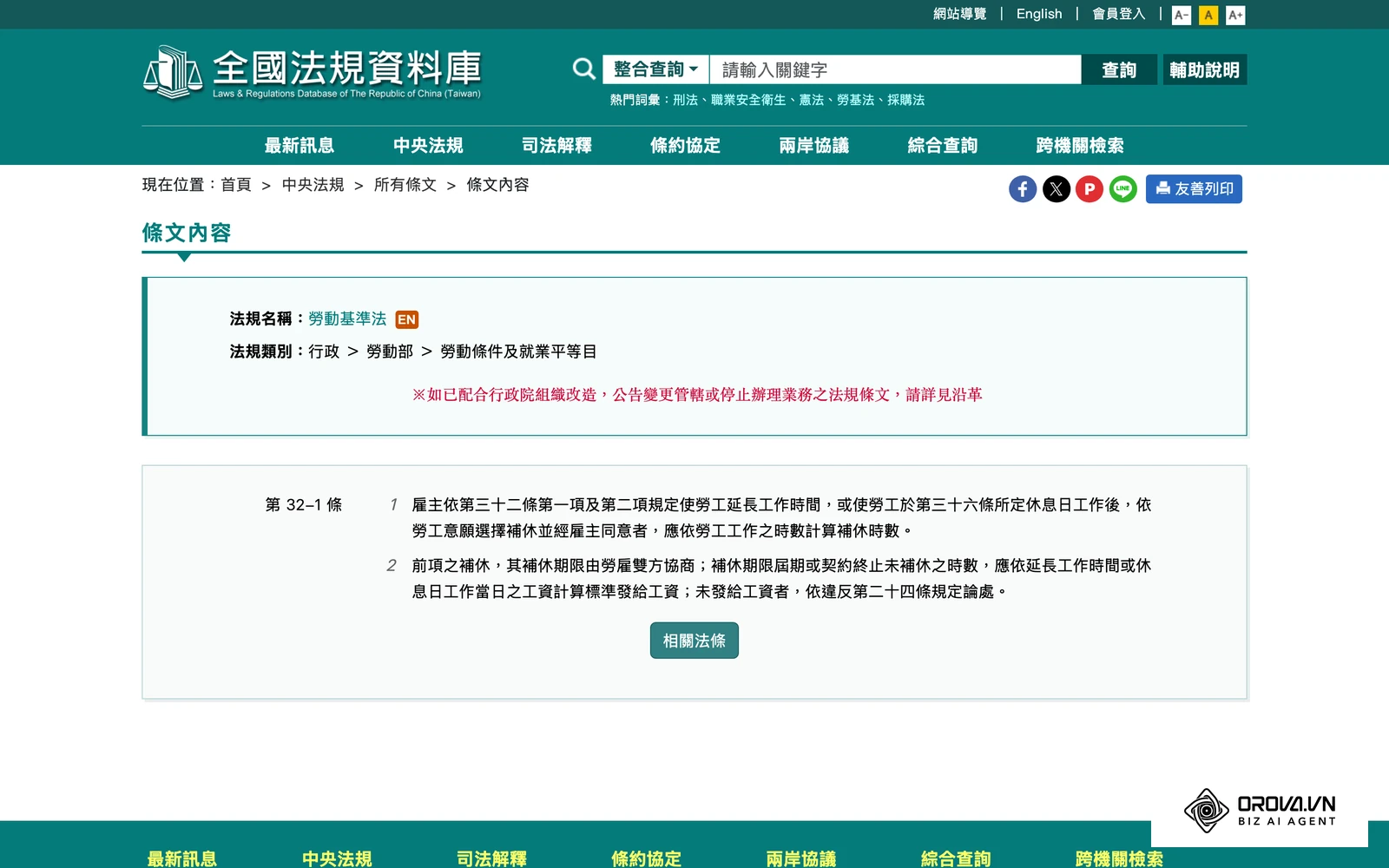The width and height of the screenshot is (1389, 868).
Task: Open the 友善列印 print-friendly view
Action: 1194,189
